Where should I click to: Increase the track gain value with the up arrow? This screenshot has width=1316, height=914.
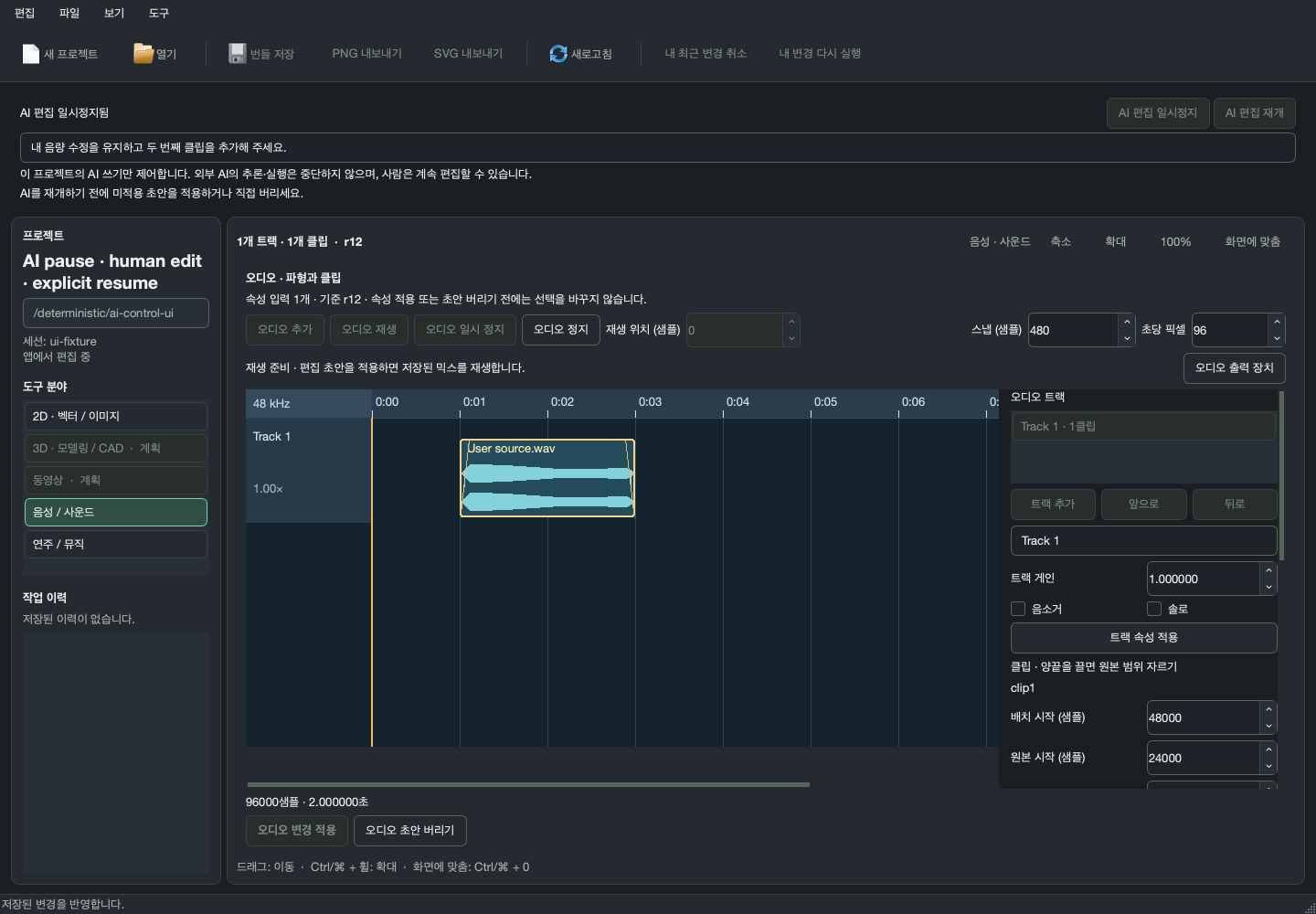point(1268,569)
